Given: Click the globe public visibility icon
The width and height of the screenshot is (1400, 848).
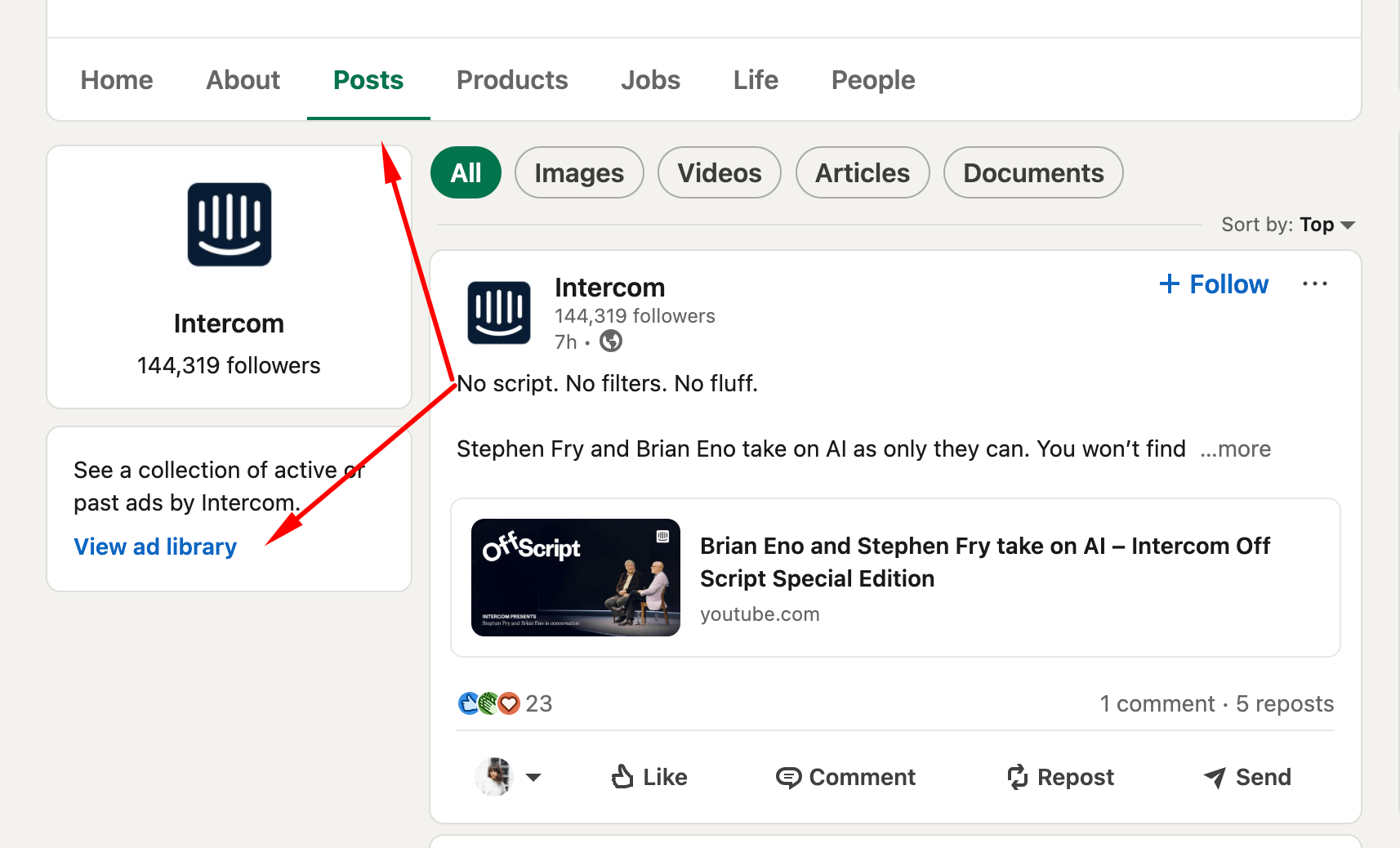Looking at the screenshot, I should coord(611,341).
